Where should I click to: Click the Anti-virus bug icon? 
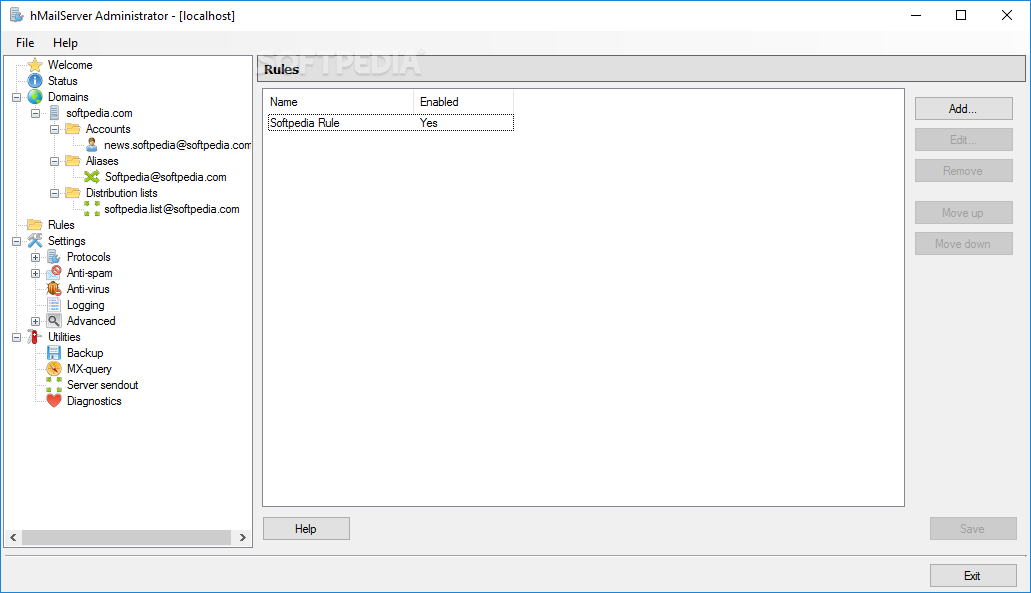tap(54, 289)
